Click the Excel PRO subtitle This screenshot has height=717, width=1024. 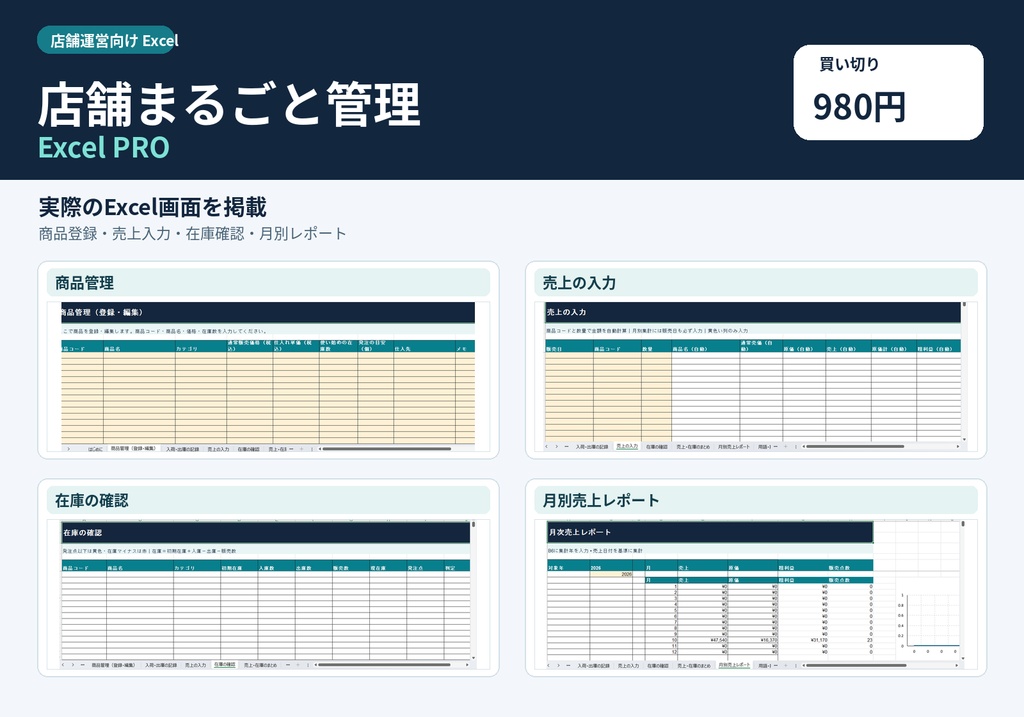104,148
